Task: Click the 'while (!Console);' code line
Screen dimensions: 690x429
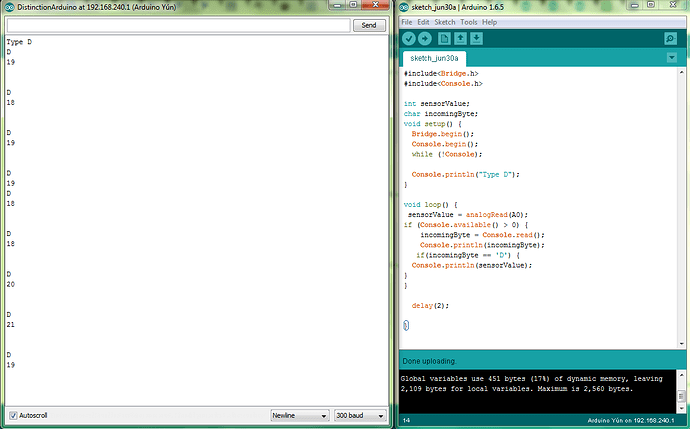Action: (447, 154)
